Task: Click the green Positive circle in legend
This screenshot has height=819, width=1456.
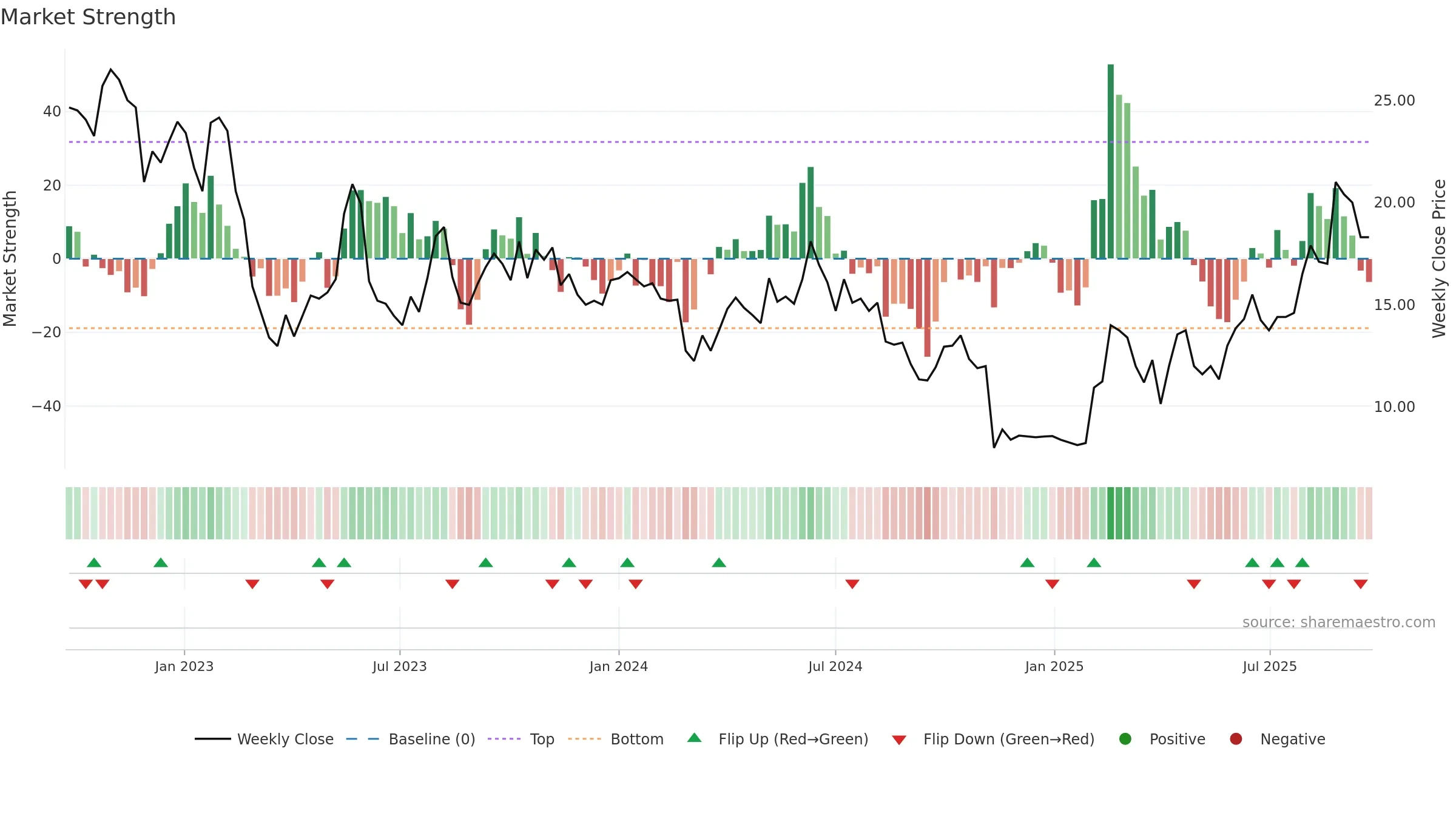Action: pos(1125,739)
